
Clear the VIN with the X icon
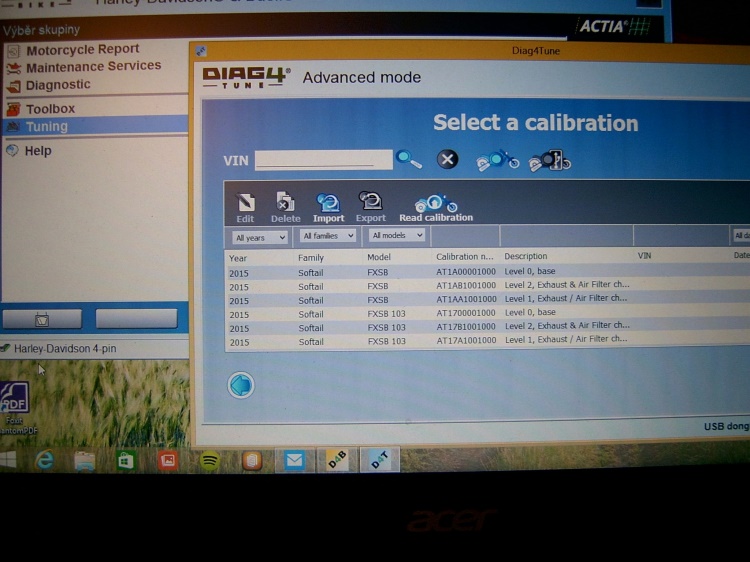pos(447,159)
